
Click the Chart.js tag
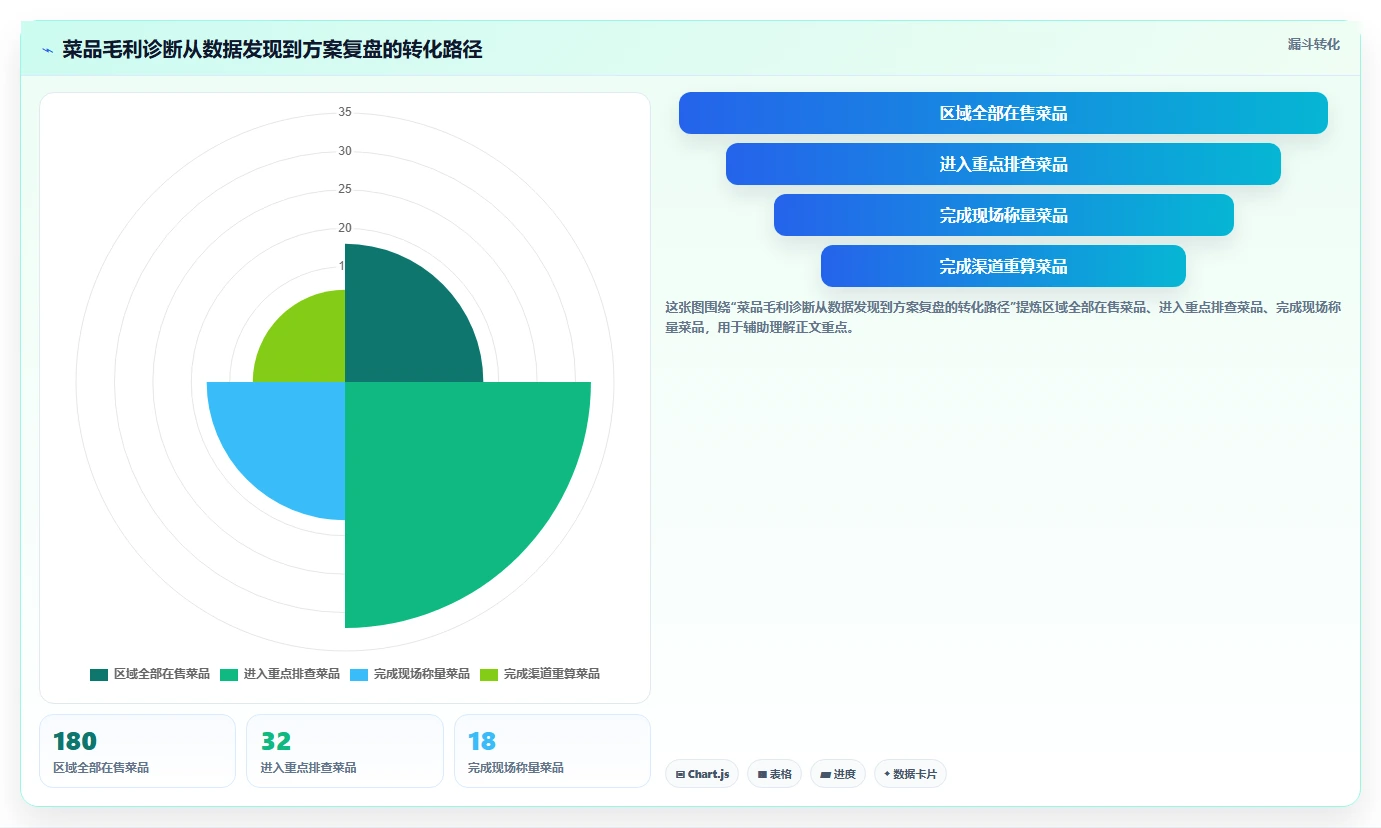[702, 774]
